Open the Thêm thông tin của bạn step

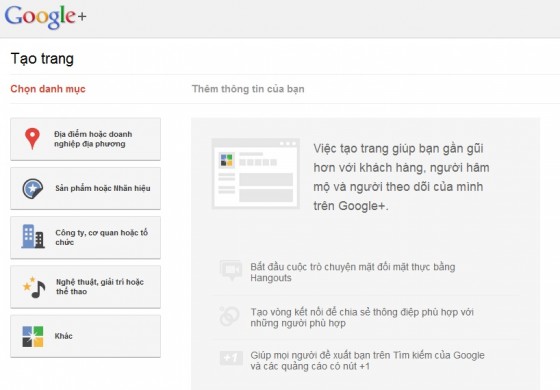248,89
